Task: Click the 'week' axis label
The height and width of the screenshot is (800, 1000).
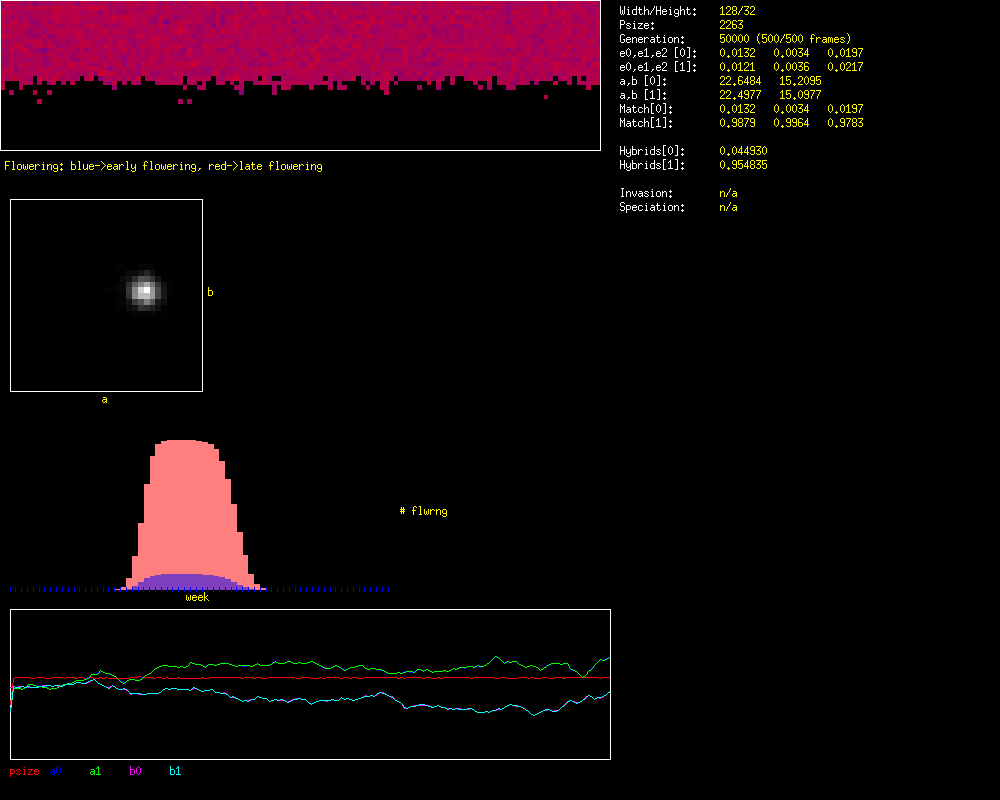Action: point(197,598)
